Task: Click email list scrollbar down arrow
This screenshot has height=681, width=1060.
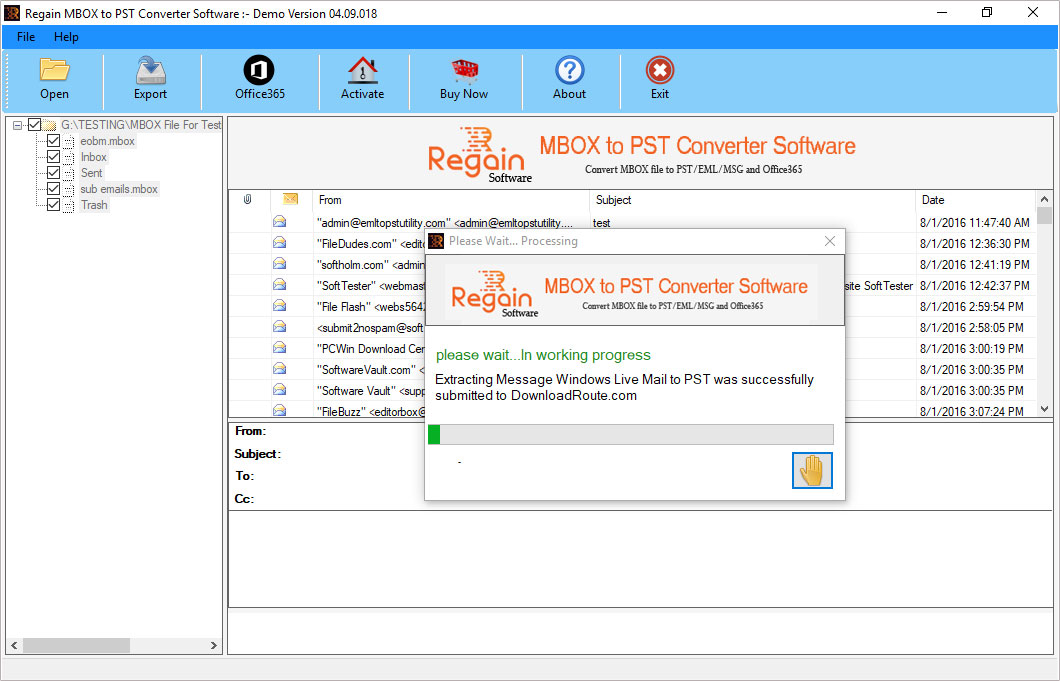Action: click(1044, 408)
